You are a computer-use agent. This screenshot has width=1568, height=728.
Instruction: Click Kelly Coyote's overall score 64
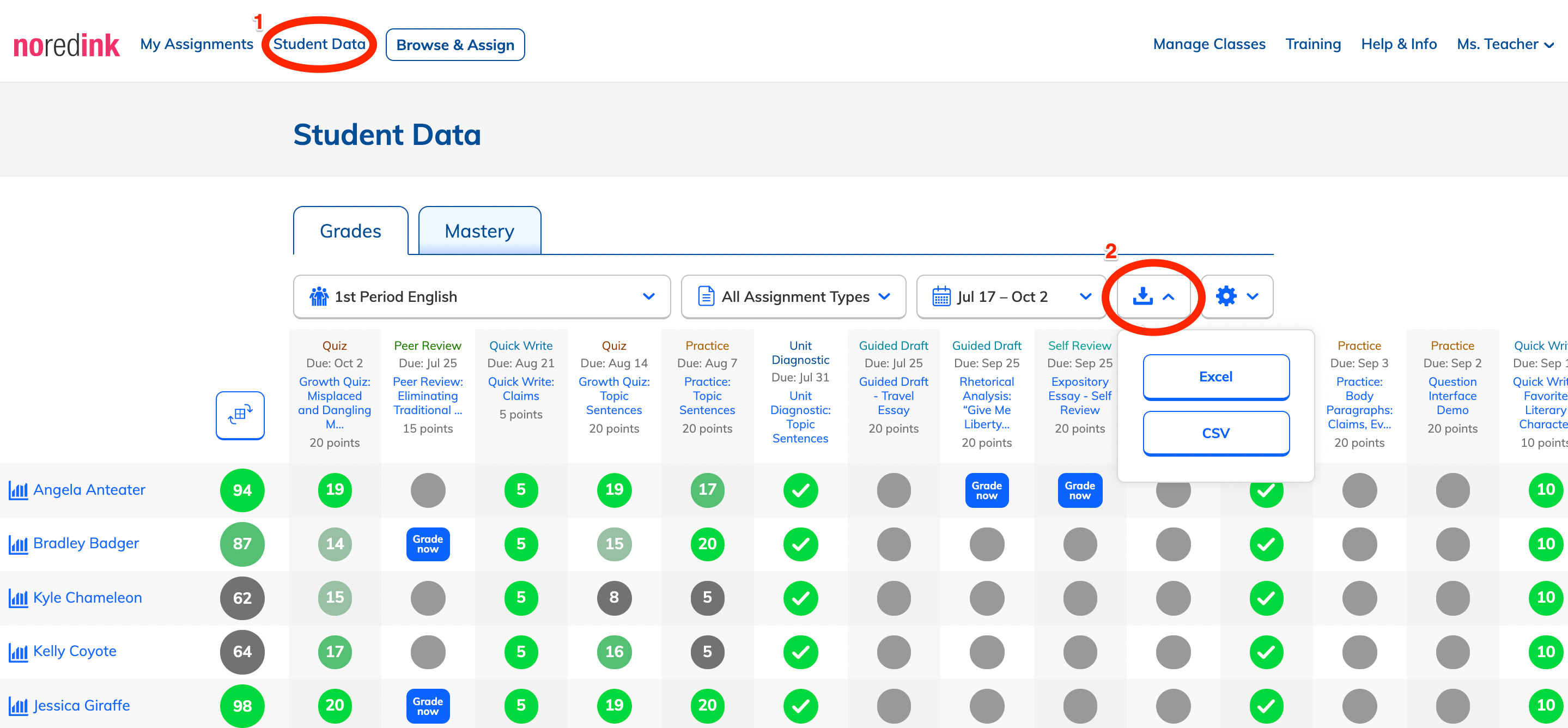(242, 651)
